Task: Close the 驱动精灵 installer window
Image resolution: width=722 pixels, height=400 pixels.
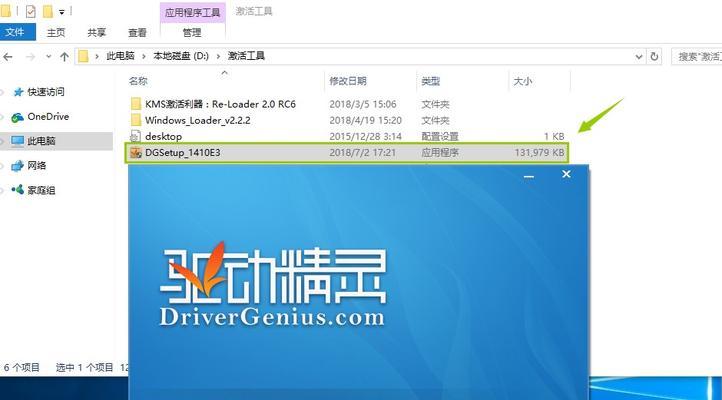Action: pos(566,174)
